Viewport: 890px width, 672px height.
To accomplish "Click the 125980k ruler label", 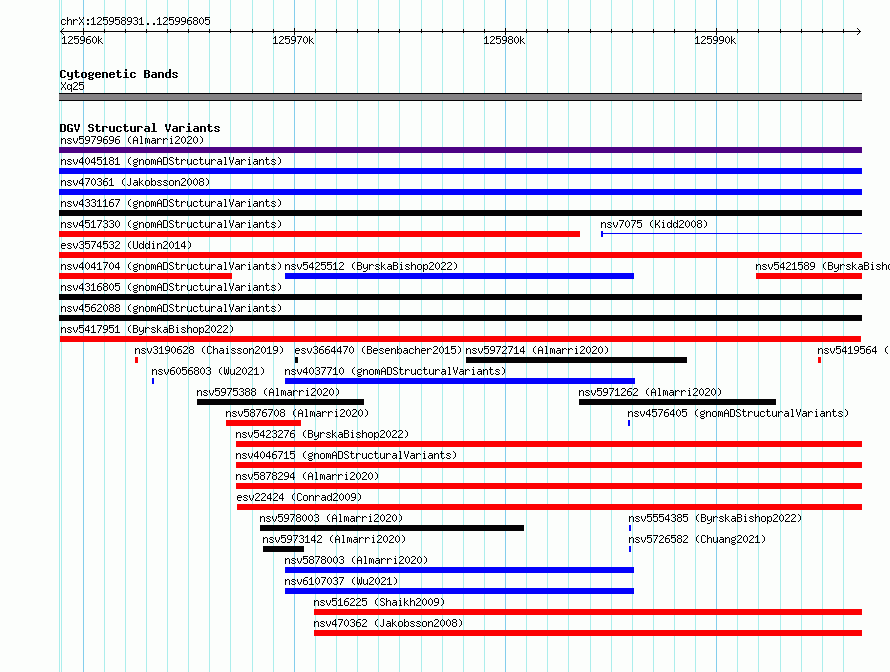I will [504, 40].
